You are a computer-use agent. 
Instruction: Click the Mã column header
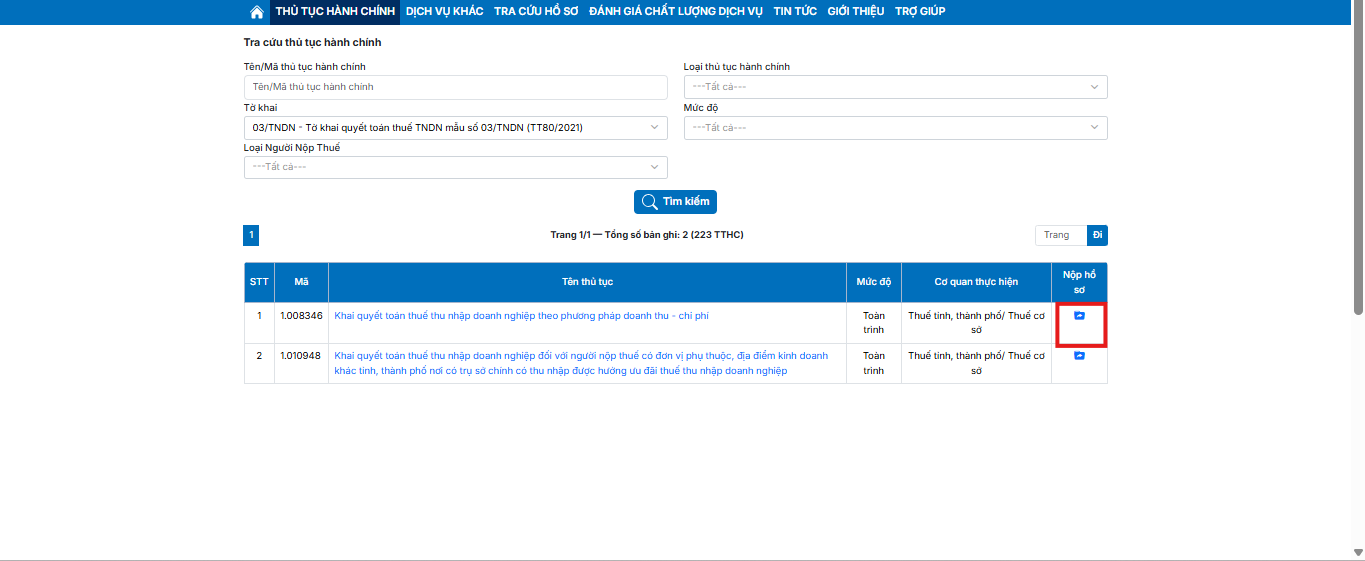pos(301,282)
